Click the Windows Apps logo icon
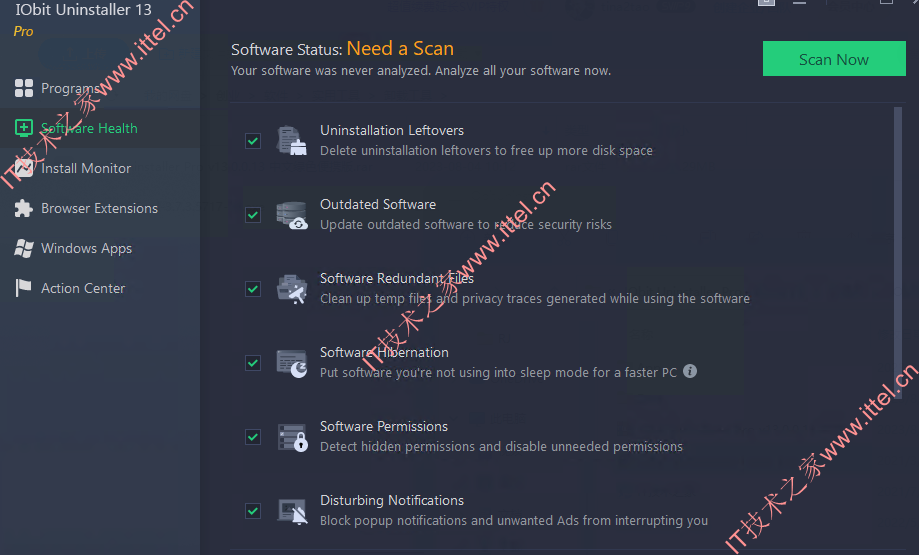 click(x=23, y=248)
